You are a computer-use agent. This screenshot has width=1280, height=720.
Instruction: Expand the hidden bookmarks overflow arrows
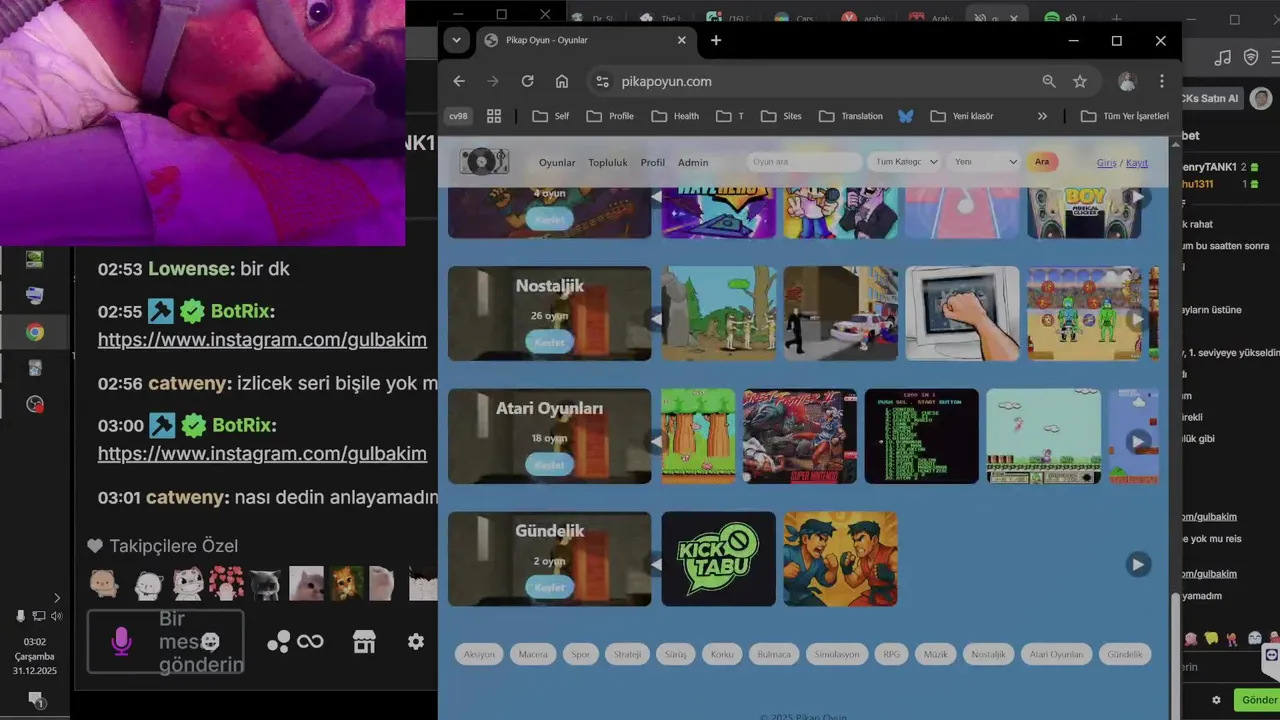1042,116
